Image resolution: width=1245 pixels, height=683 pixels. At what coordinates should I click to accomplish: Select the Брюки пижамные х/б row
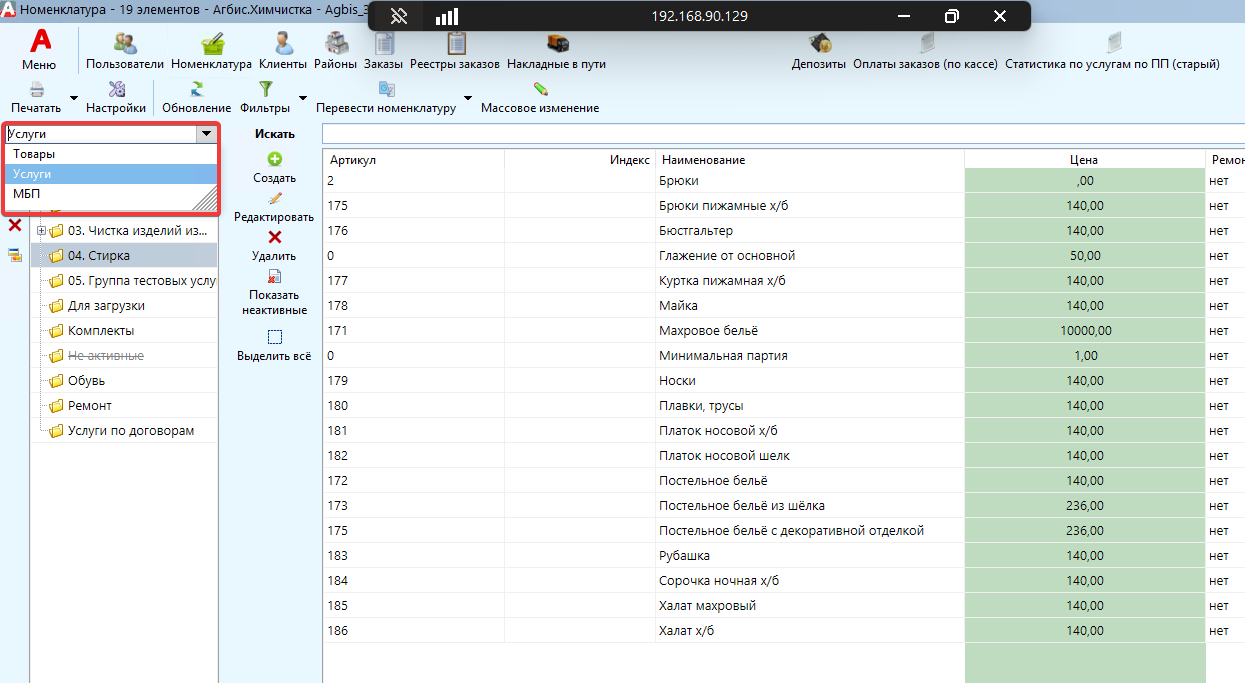[784, 206]
